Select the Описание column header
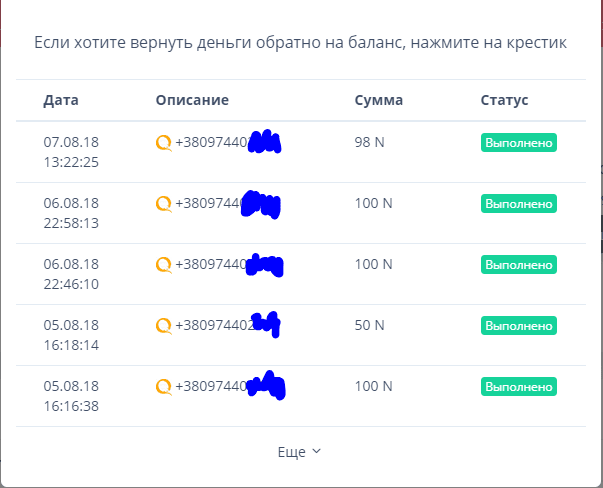 (x=192, y=100)
